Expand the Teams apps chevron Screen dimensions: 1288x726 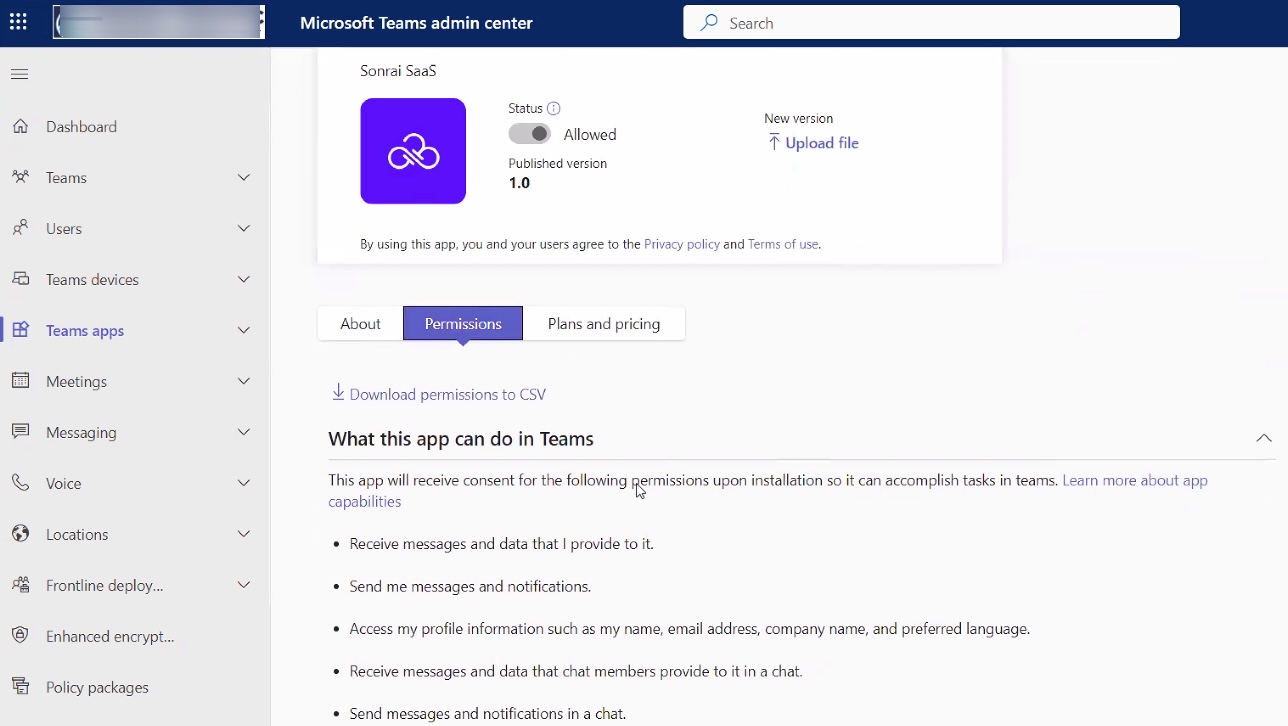(x=244, y=330)
